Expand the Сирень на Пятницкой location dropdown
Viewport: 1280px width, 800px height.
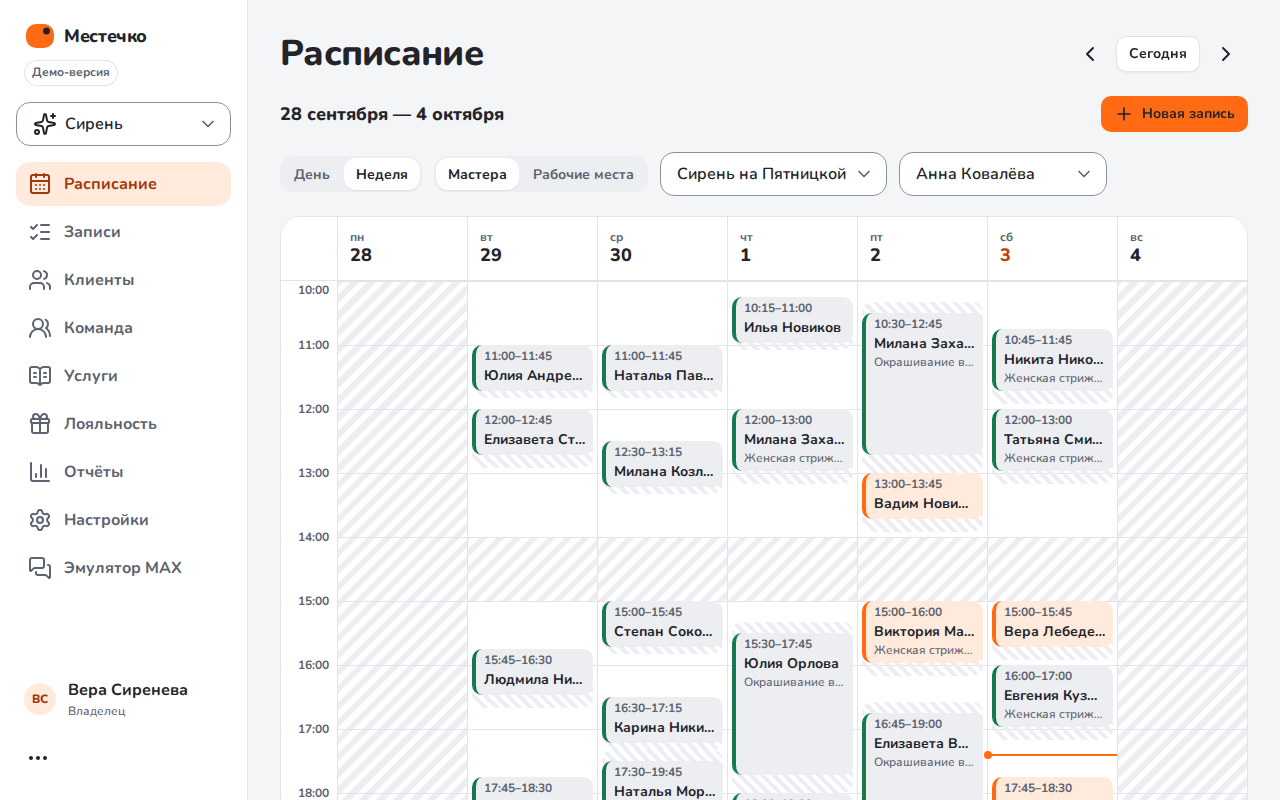point(773,174)
